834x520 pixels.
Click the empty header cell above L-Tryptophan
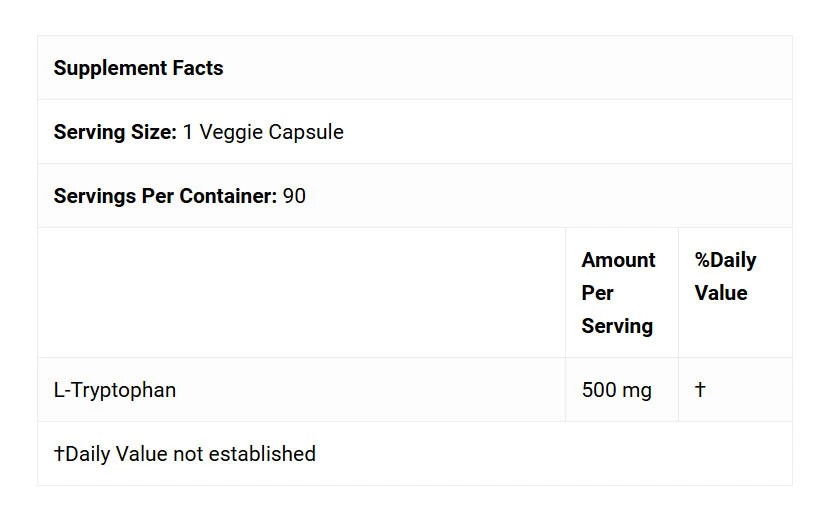coord(301,292)
